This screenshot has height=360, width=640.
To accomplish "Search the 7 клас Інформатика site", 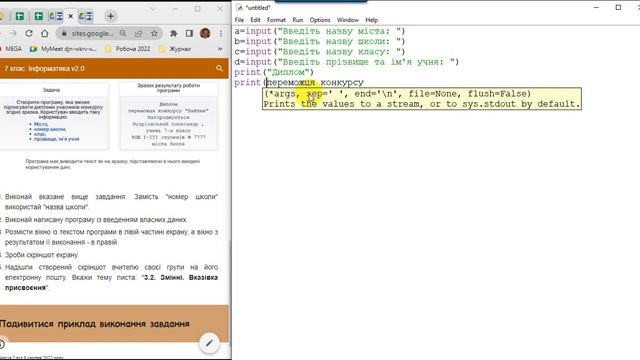I will coord(219,68).
